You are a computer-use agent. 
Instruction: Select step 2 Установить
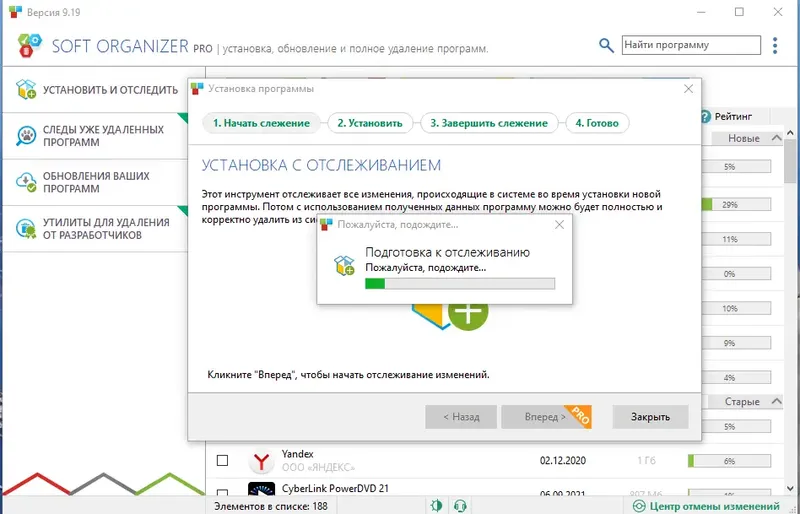click(x=370, y=123)
